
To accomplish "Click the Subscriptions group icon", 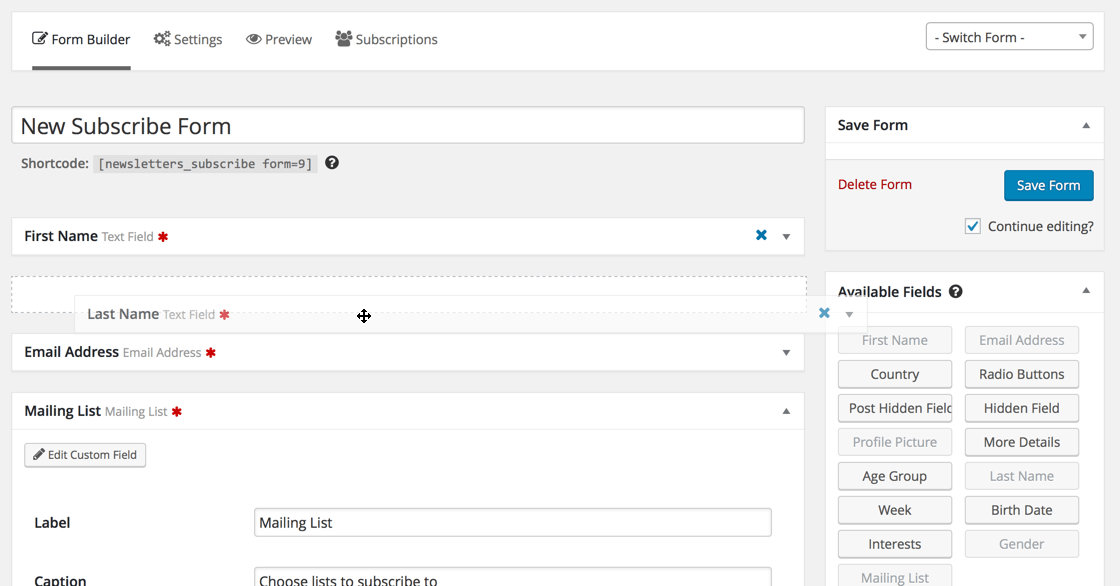I will click(343, 38).
